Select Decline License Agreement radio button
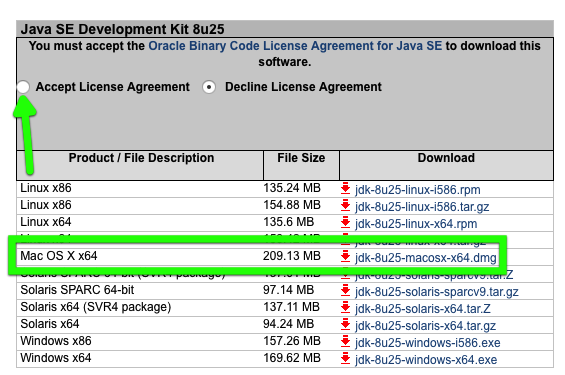The height and width of the screenshot is (375, 565). (x=209, y=87)
